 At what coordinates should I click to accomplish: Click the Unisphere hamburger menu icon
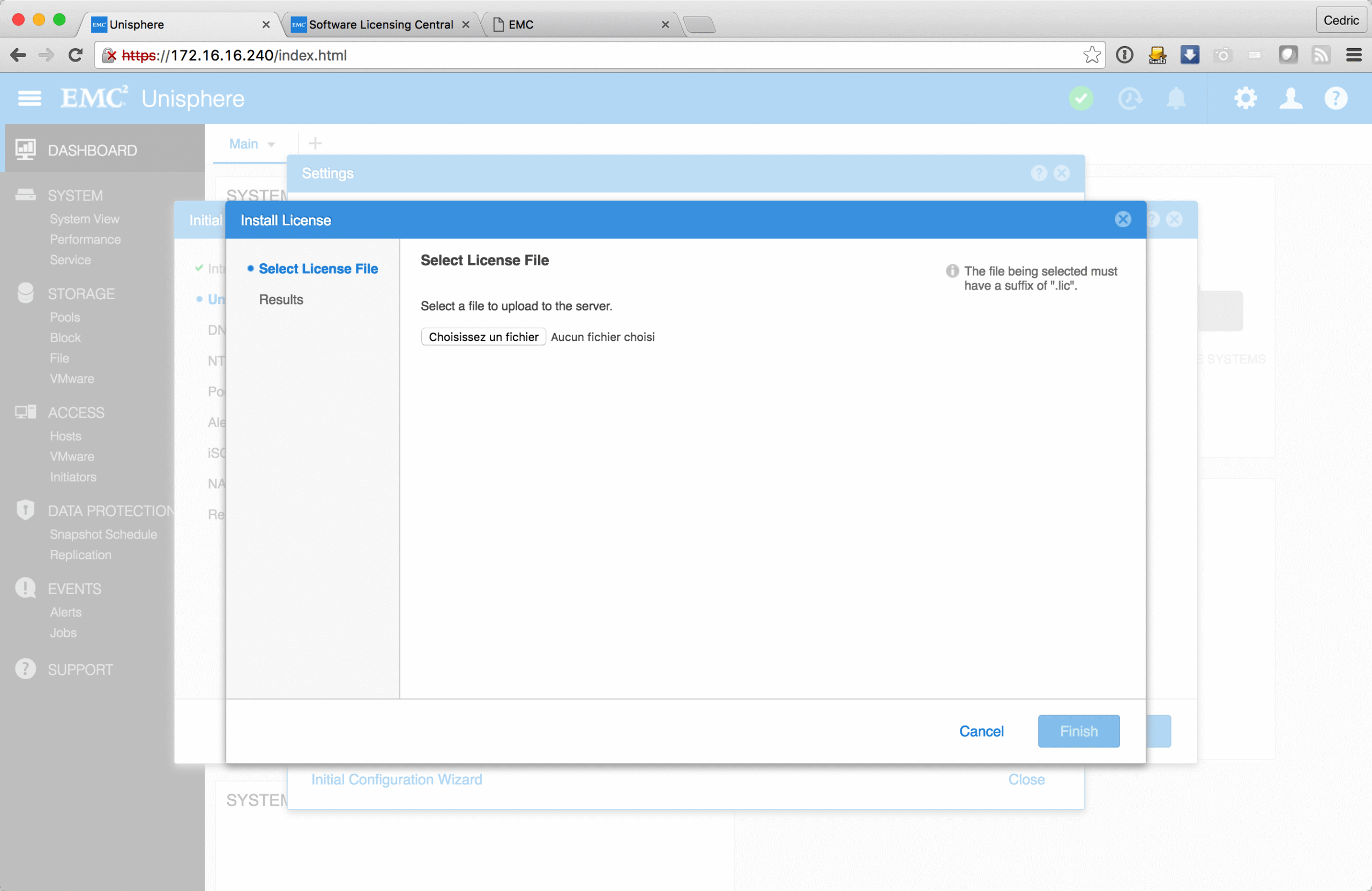point(29,99)
